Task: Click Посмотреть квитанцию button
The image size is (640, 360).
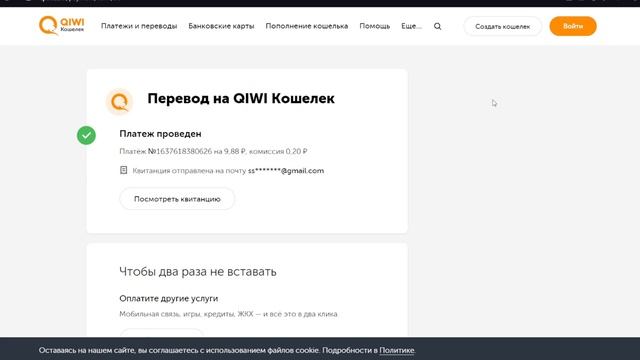Action: (x=177, y=199)
